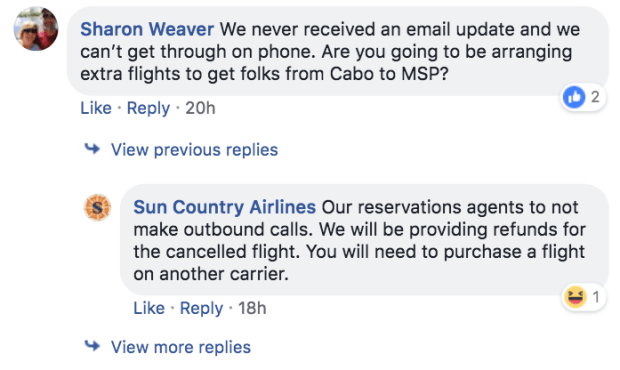View the reaction count of 2
Viewport: 620px width, 370px height.
(x=595, y=97)
